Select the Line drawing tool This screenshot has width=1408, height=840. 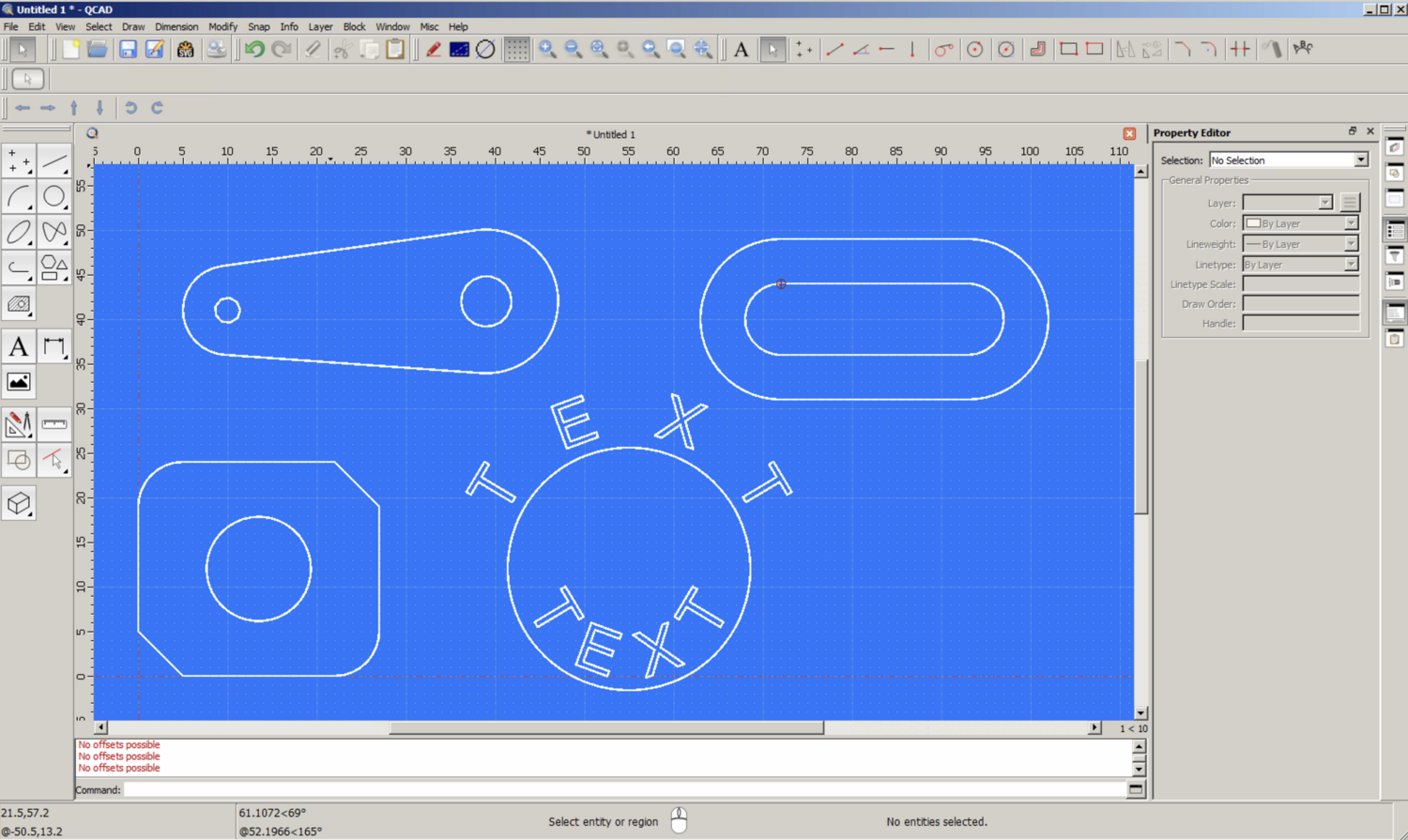54,160
